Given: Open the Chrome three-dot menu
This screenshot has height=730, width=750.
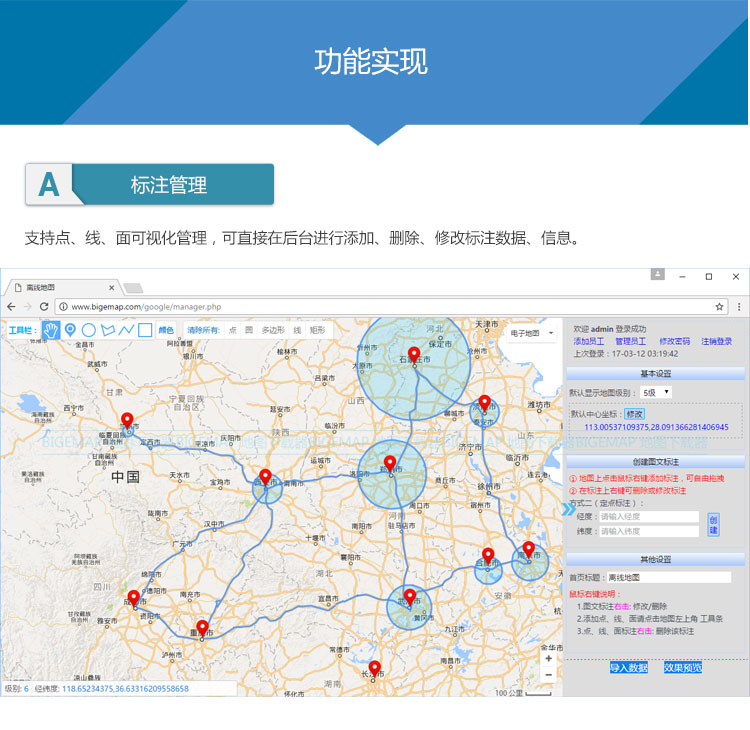Looking at the screenshot, I should (739, 307).
